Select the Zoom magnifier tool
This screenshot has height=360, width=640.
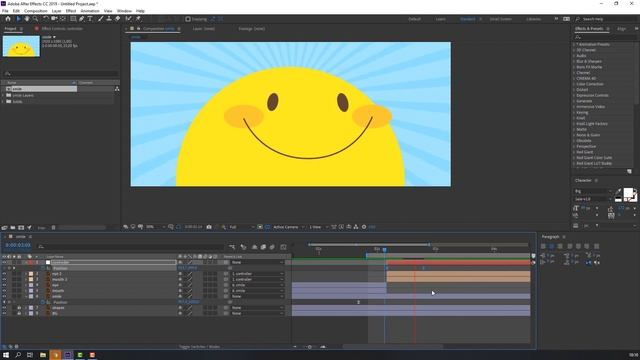point(36,19)
